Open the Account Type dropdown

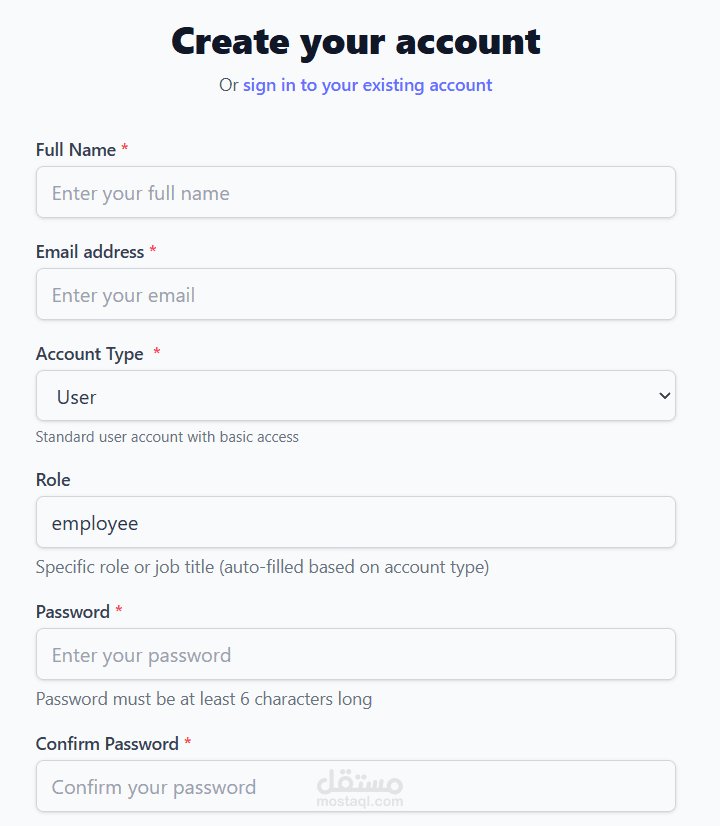click(355, 395)
